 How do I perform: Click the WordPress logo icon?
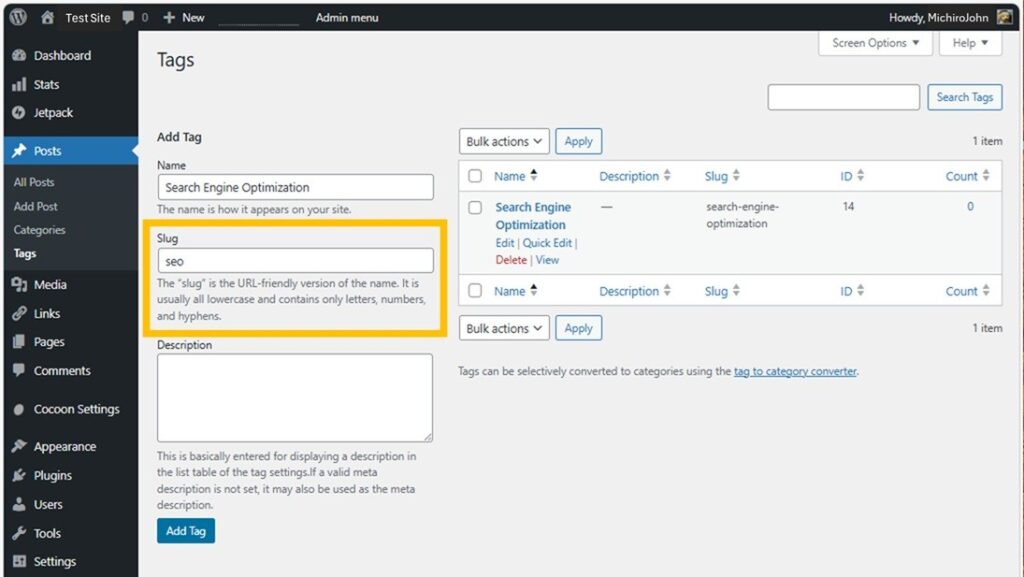(19, 17)
